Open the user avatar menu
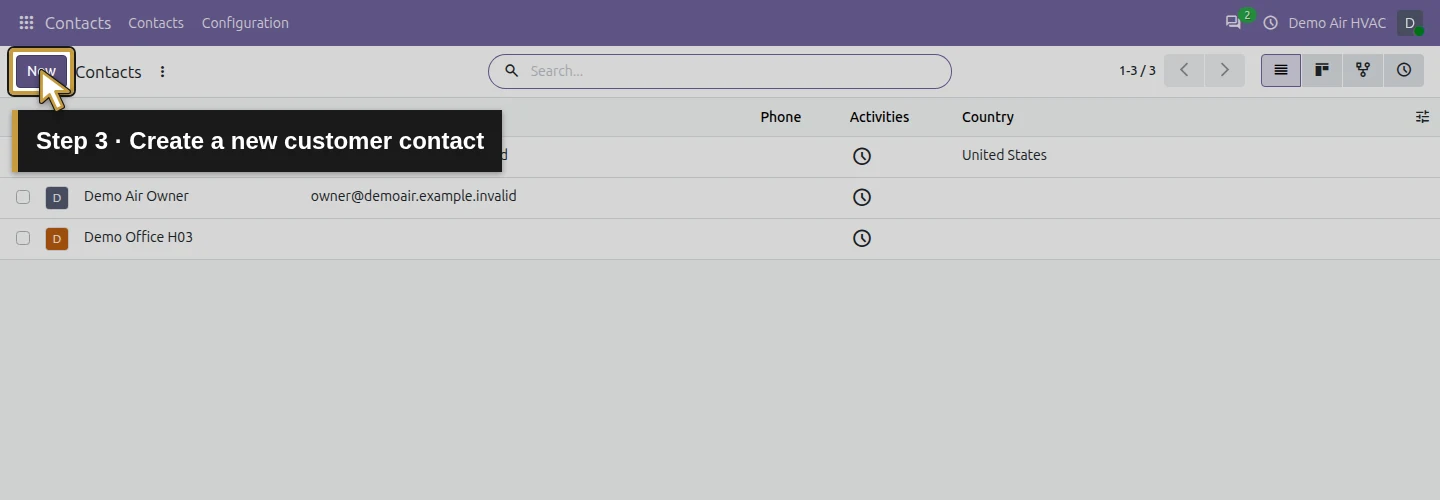The width and height of the screenshot is (1440, 500). click(x=1410, y=22)
